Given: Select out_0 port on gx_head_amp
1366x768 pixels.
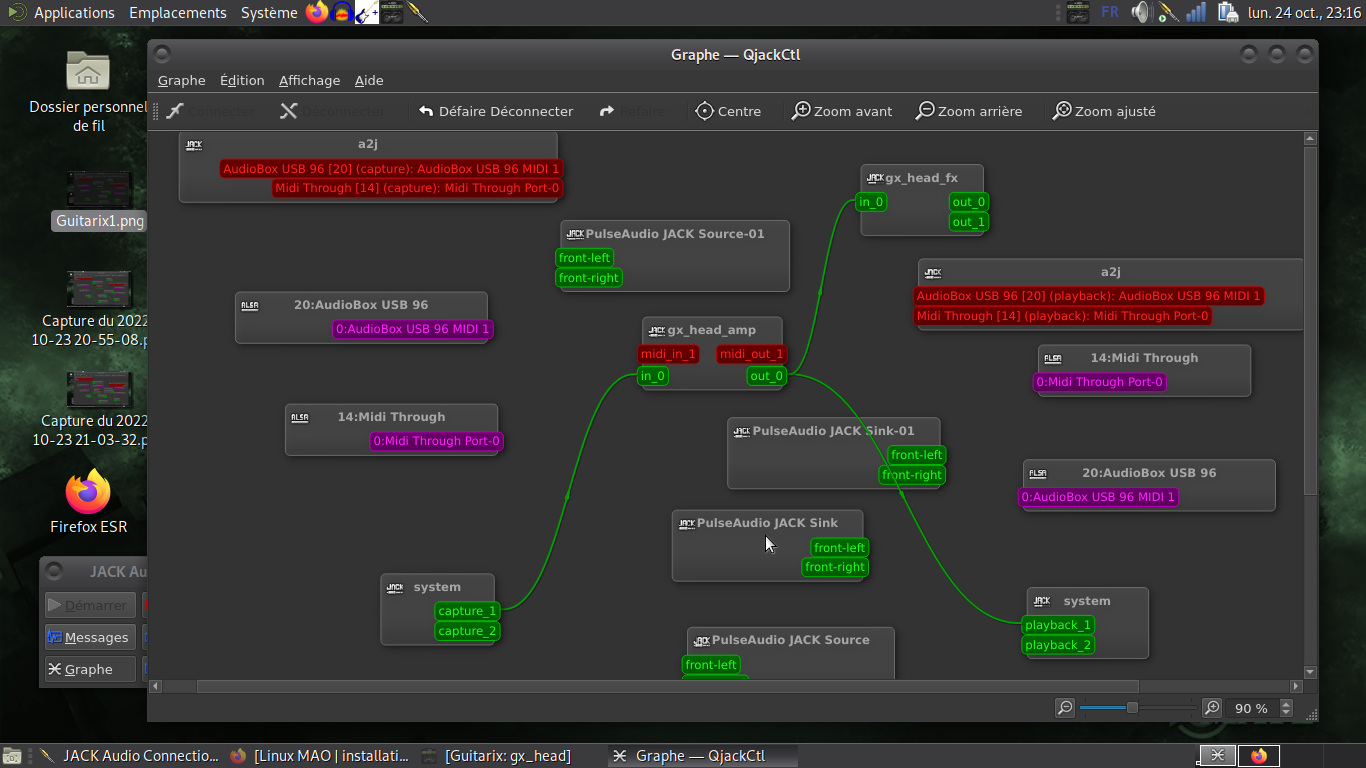Looking at the screenshot, I should coord(766,376).
